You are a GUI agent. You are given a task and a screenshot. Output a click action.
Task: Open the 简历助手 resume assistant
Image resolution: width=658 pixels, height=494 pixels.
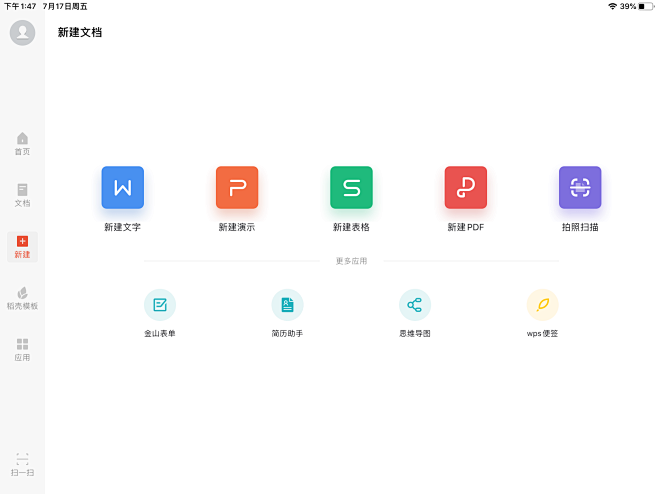click(x=287, y=305)
